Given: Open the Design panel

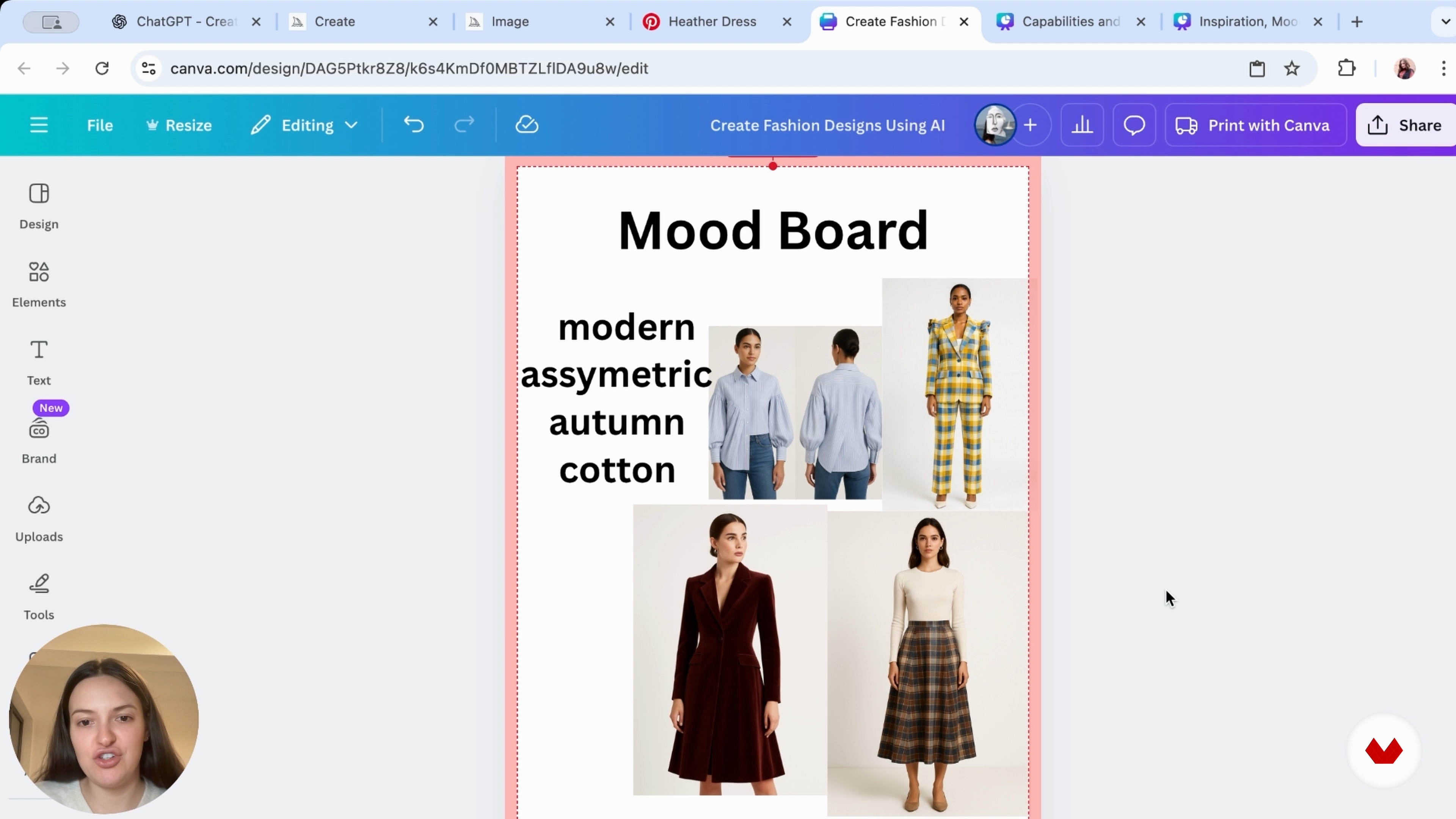Looking at the screenshot, I should [39, 206].
